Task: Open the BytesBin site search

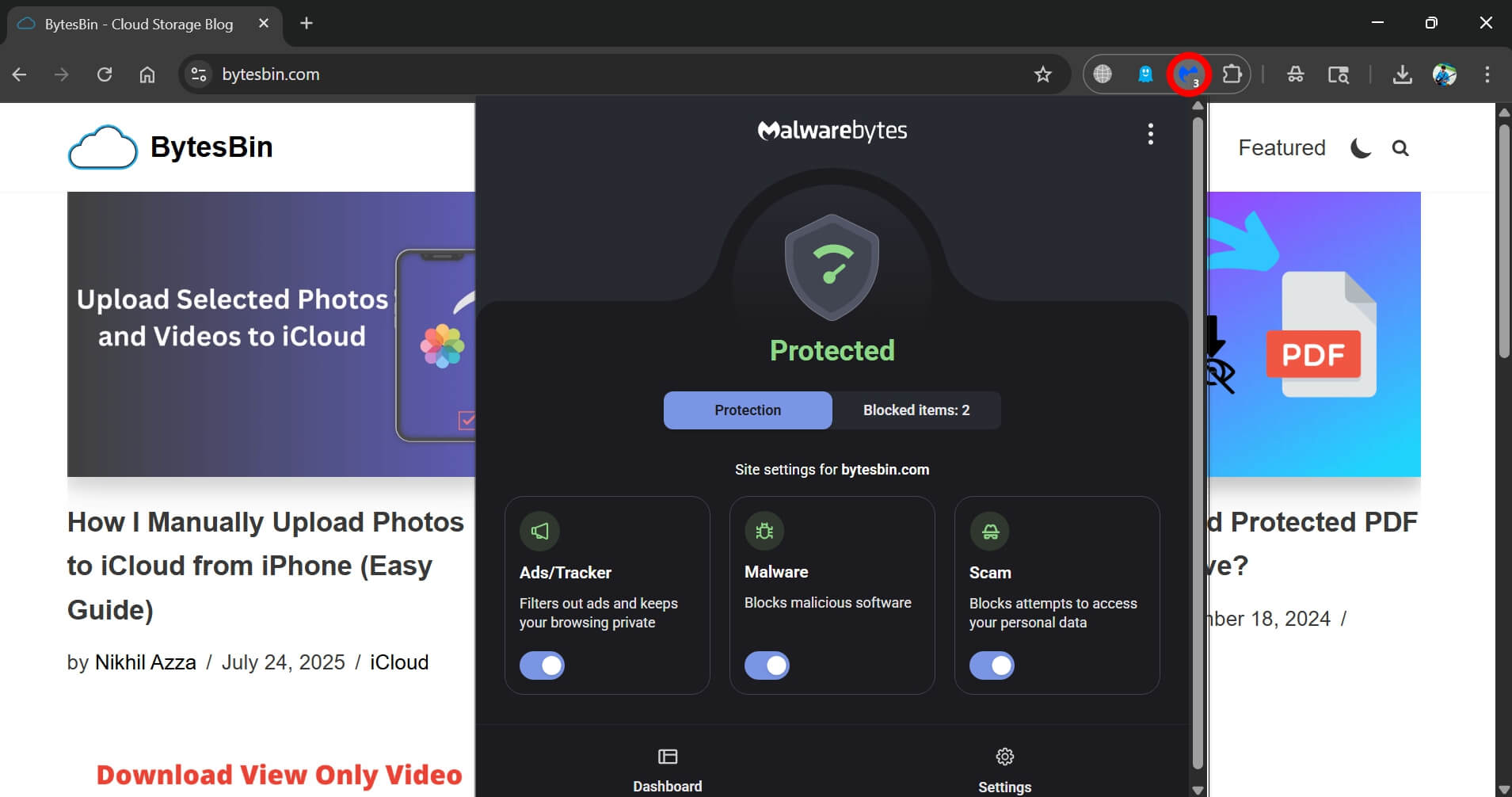Action: (1400, 148)
